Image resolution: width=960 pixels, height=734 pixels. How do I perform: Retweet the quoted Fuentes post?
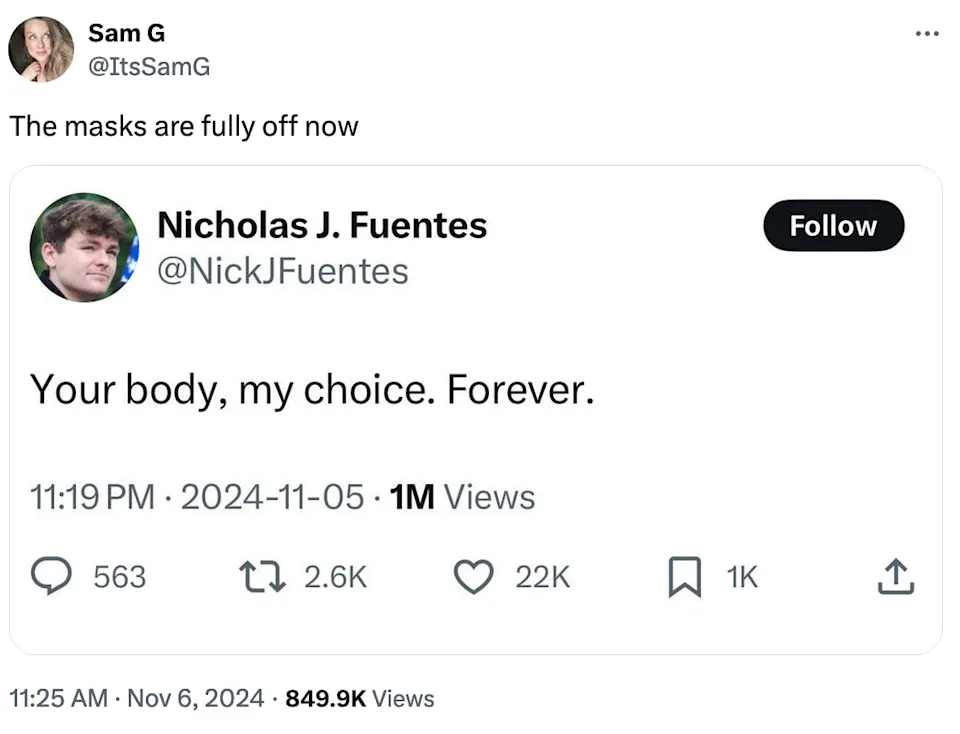(262, 577)
